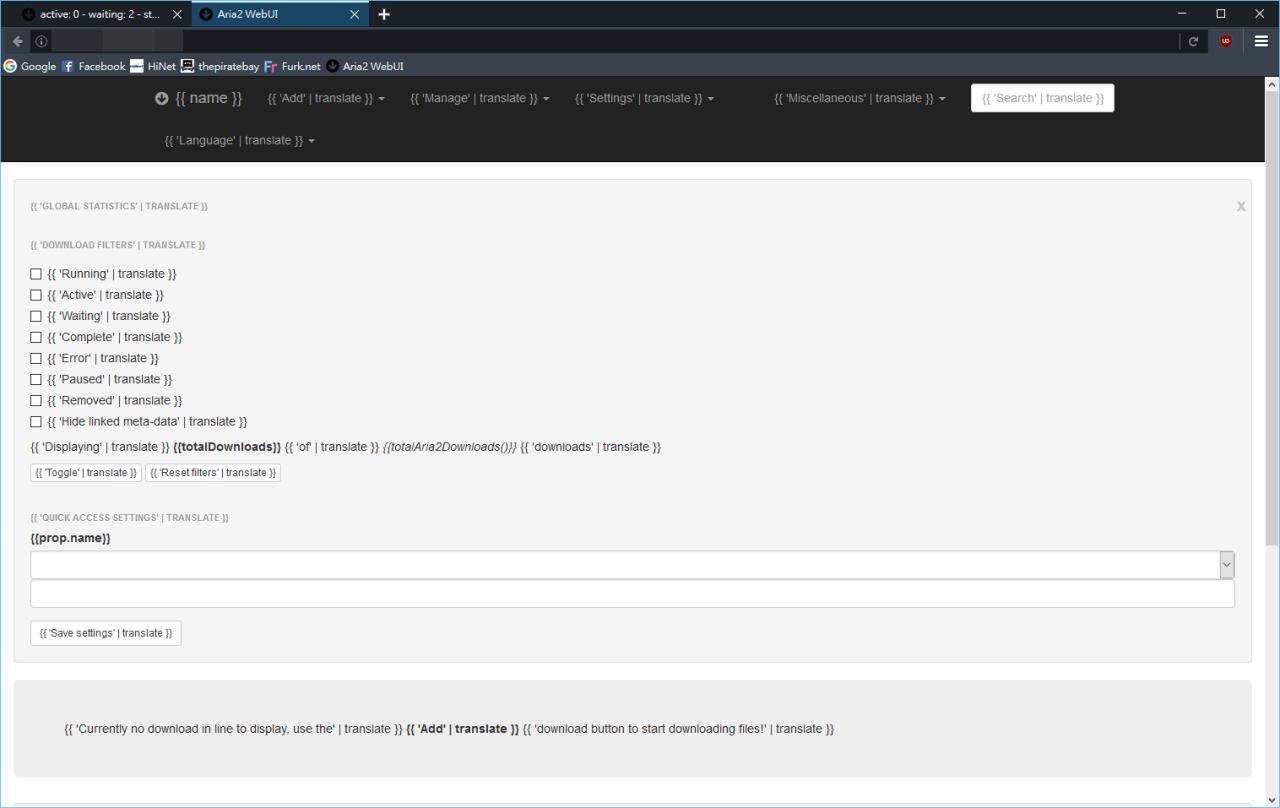Minimize the browser window
Screen dimensions: 1280x808
1183,14
